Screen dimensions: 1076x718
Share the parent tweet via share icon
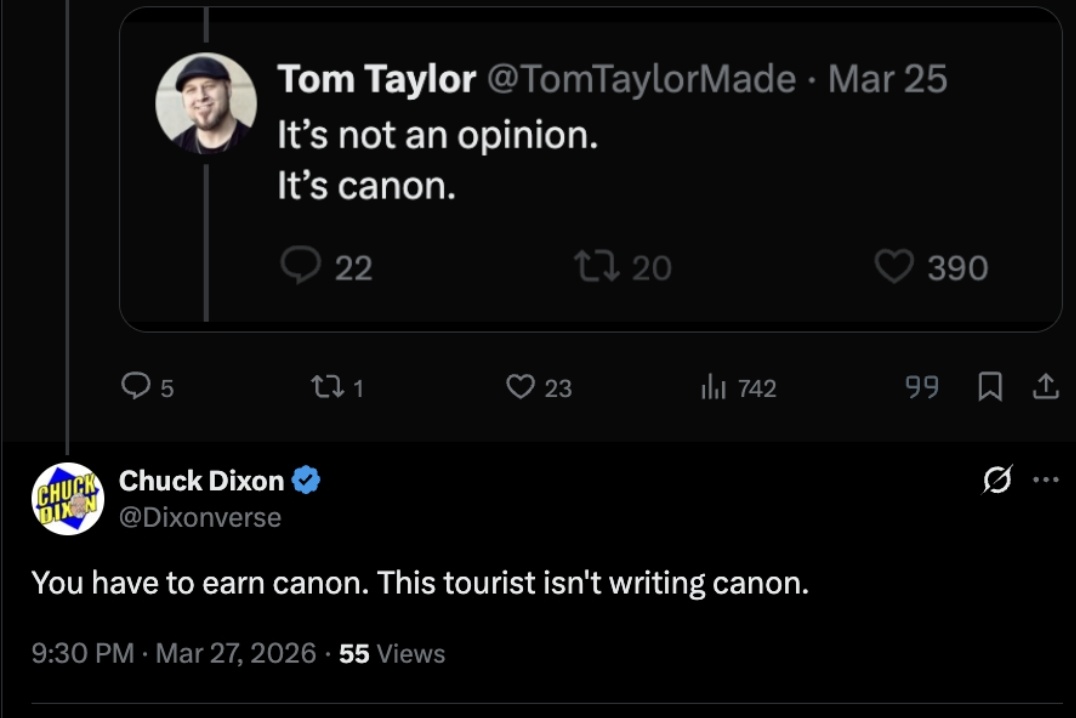coord(1044,387)
